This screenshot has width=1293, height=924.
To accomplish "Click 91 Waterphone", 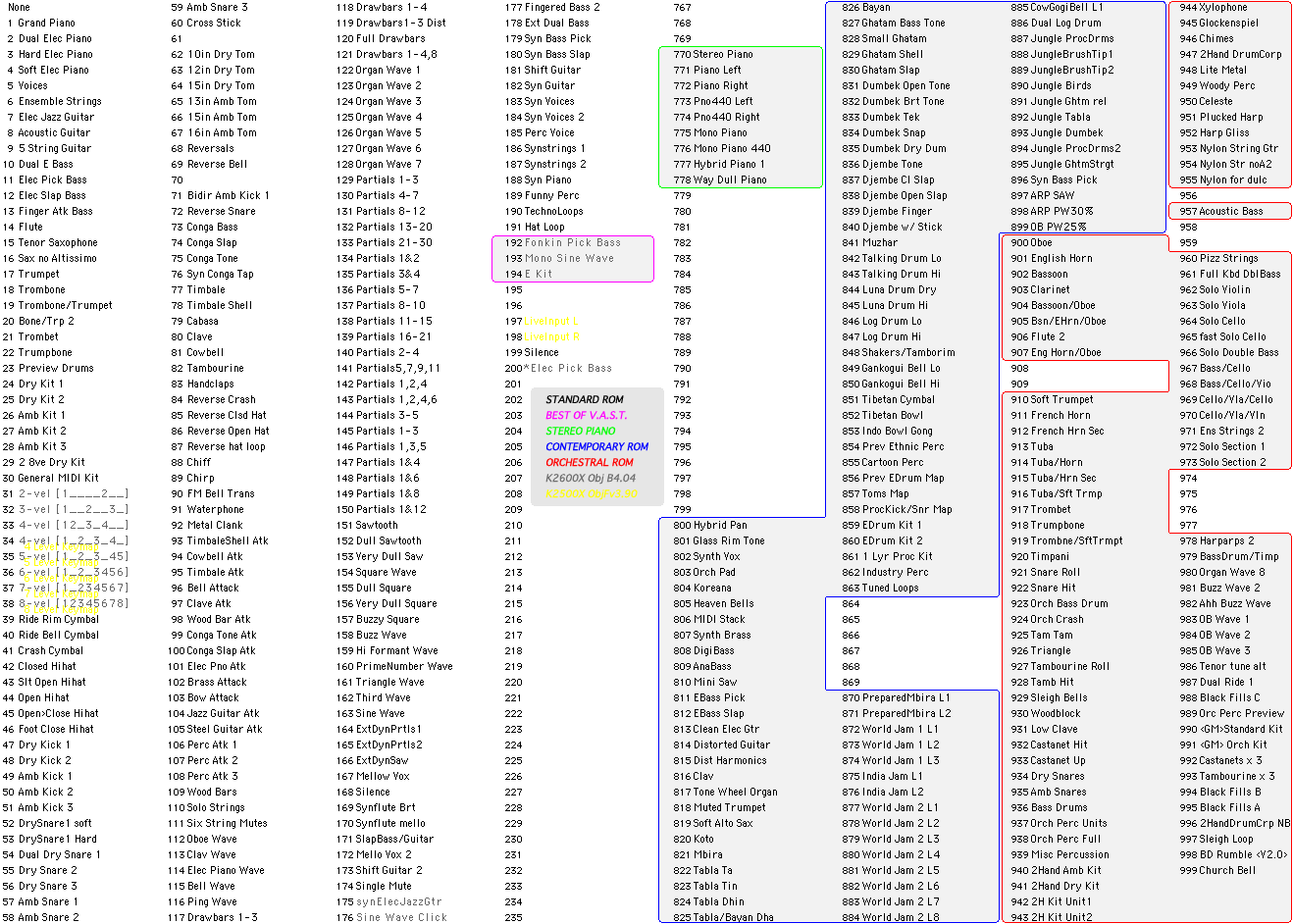I will (208, 509).
